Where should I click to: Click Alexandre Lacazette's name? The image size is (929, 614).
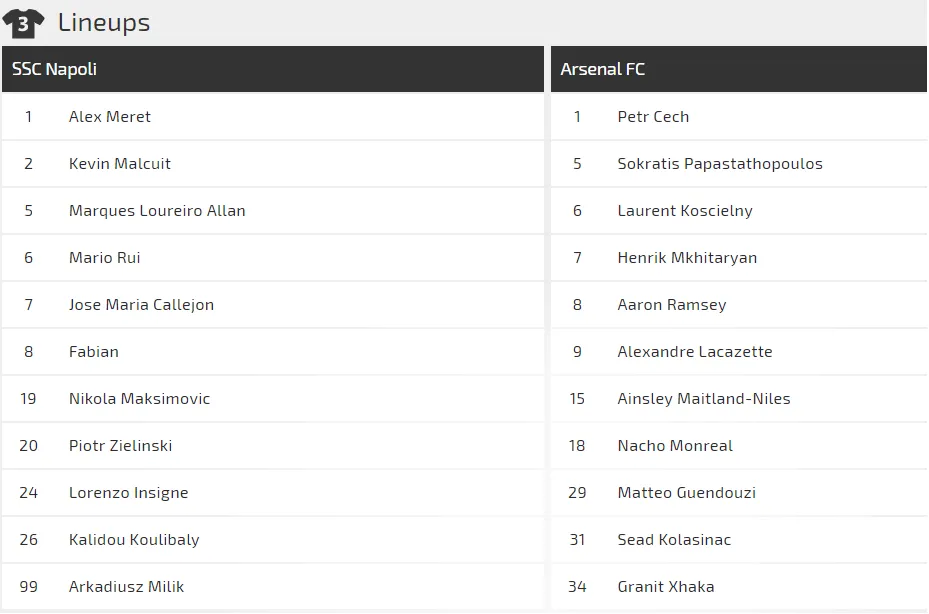point(695,352)
